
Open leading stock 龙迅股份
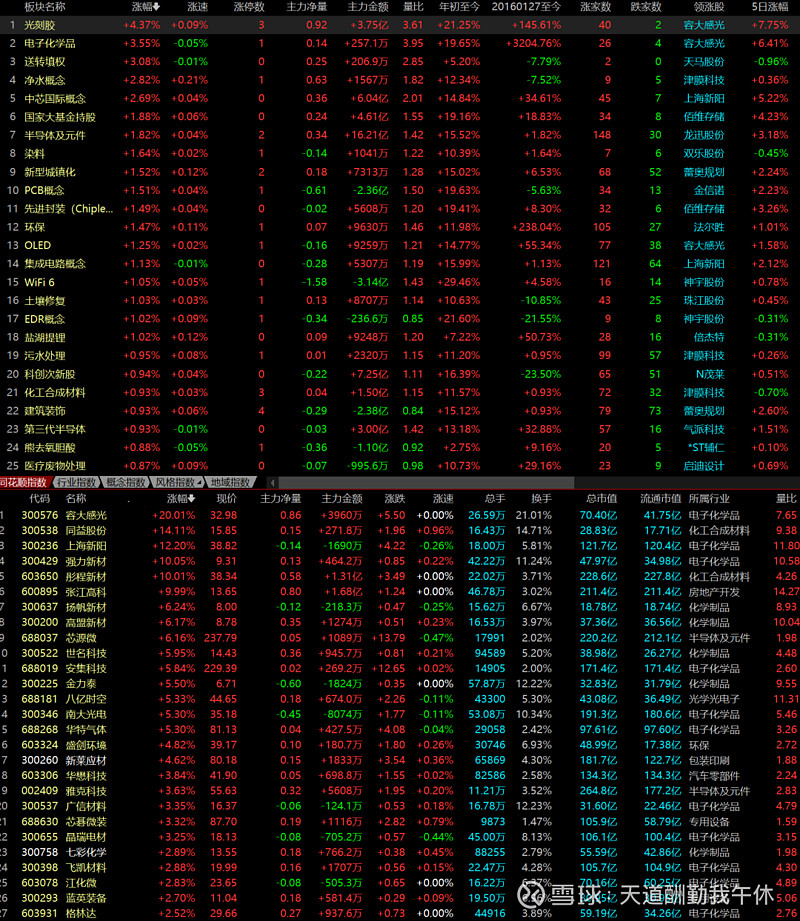(704, 135)
